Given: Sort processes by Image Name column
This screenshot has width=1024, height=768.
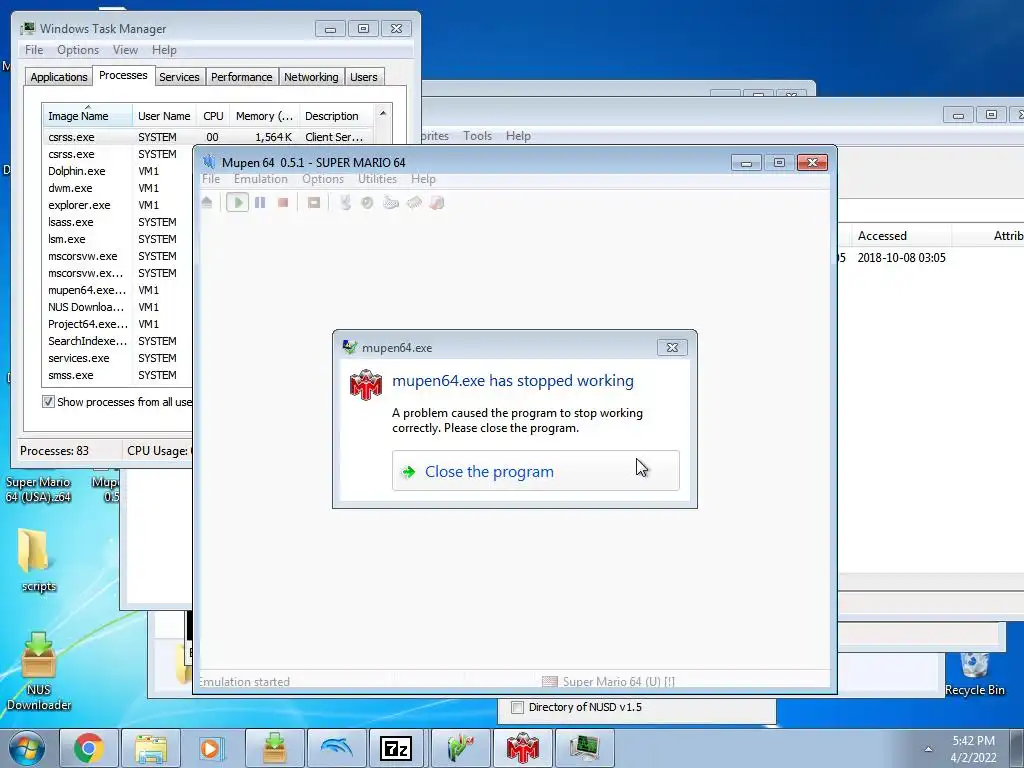Looking at the screenshot, I should [x=87, y=116].
